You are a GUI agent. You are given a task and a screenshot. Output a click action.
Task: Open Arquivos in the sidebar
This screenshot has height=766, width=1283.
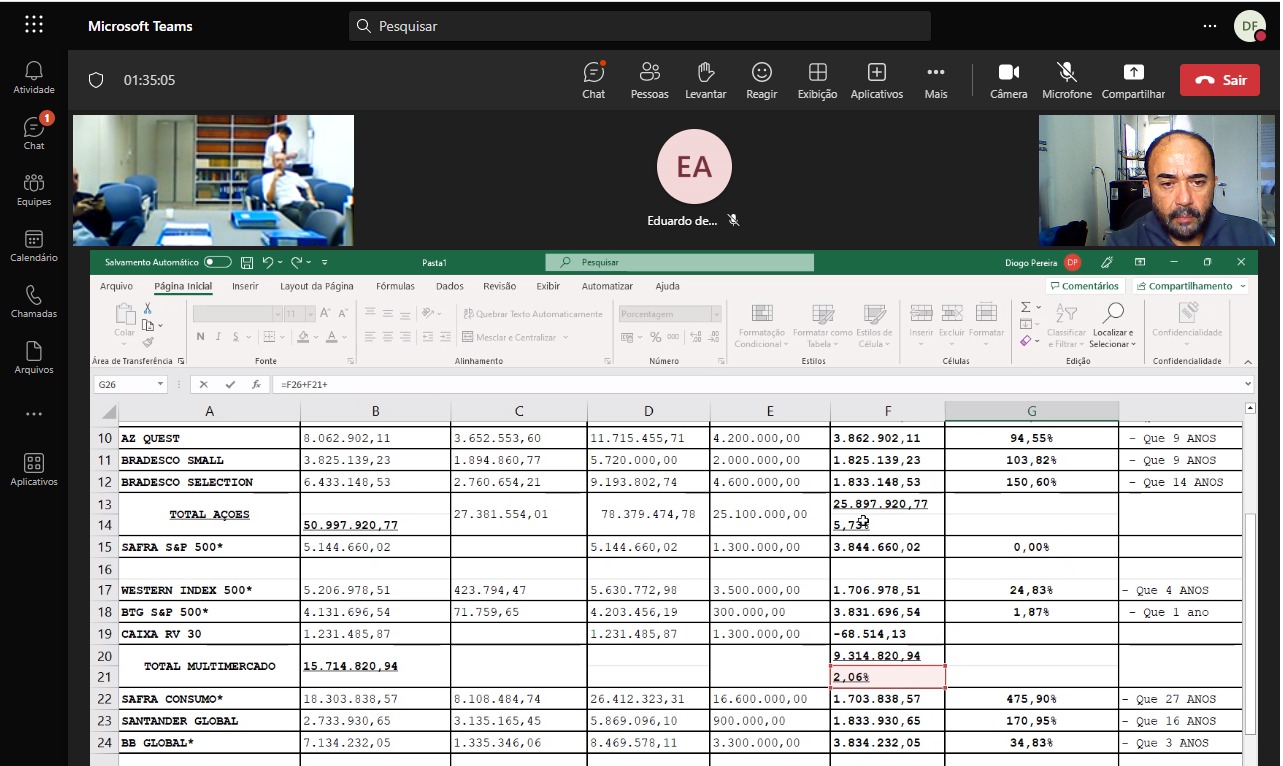34,357
